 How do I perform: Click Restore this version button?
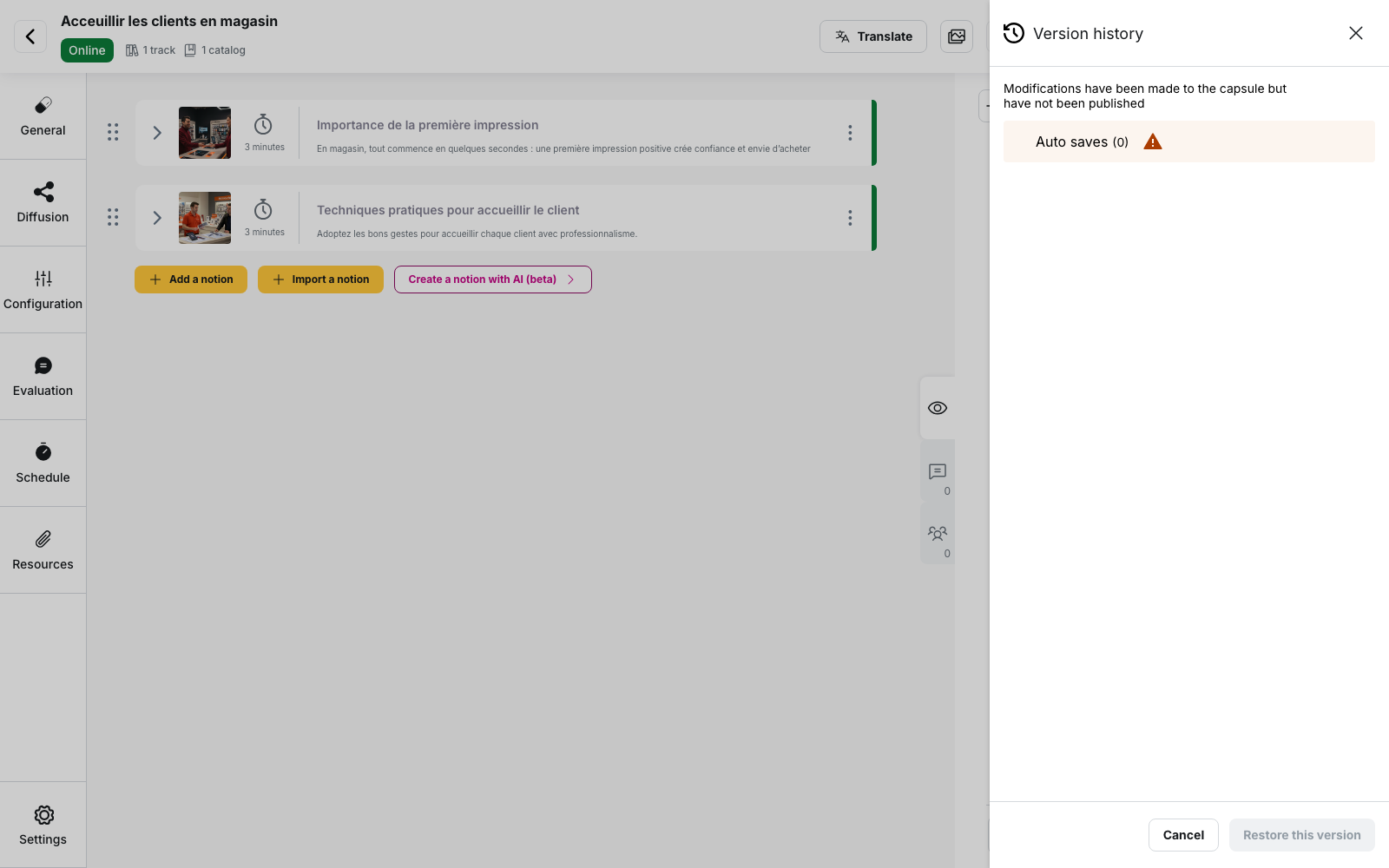pos(1302,835)
